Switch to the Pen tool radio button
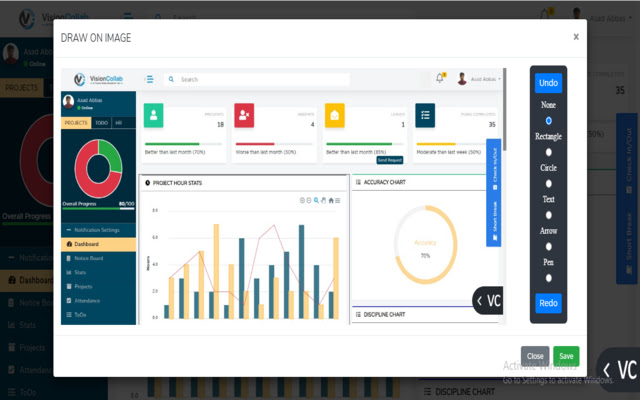Screen dimensions: 640x400 tap(548, 278)
